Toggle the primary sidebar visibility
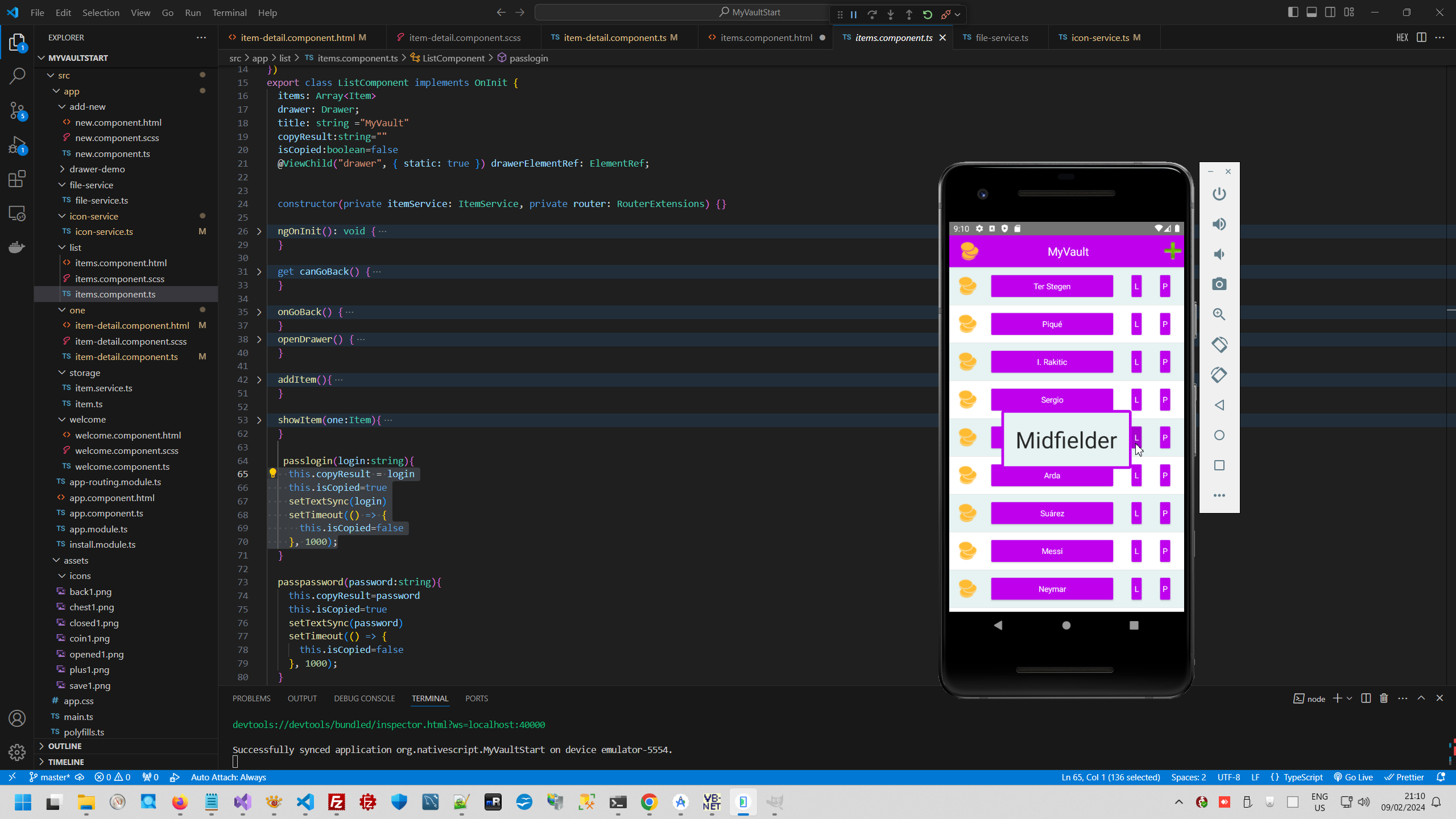 (x=1293, y=11)
